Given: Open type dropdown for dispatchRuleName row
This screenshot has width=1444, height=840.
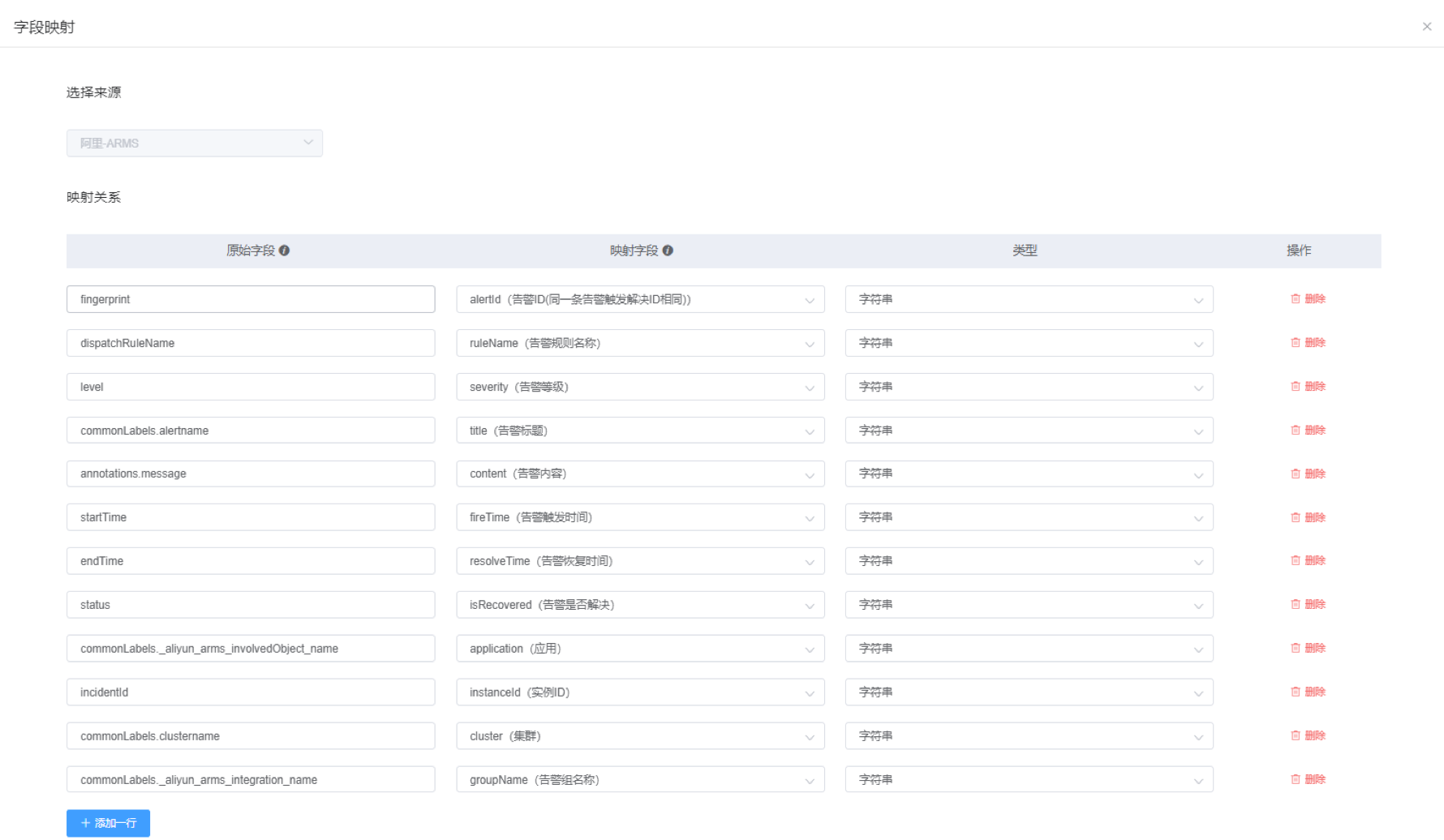Looking at the screenshot, I should coord(1029,344).
